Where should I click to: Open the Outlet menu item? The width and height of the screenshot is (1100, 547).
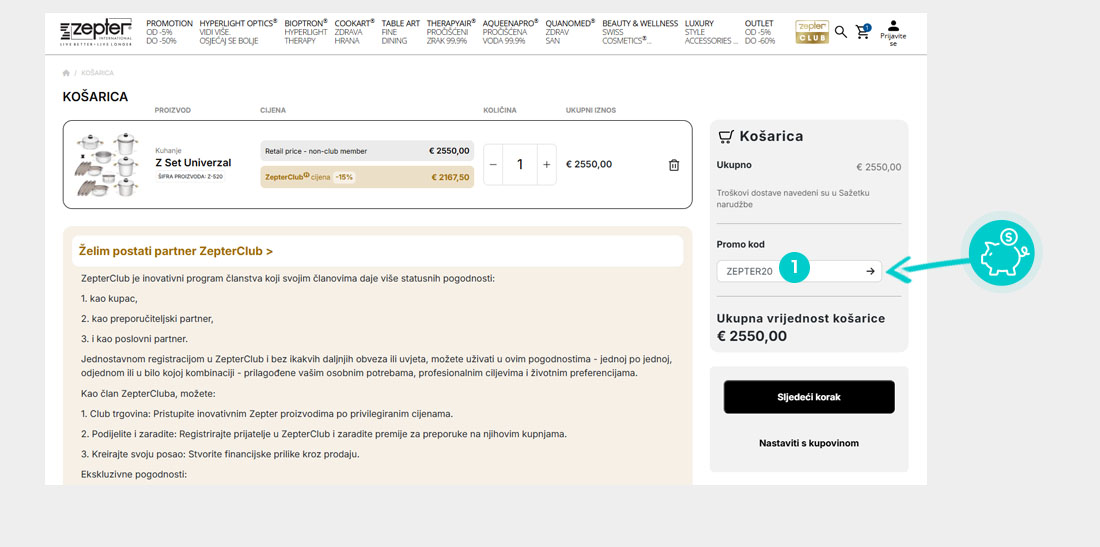(x=760, y=32)
